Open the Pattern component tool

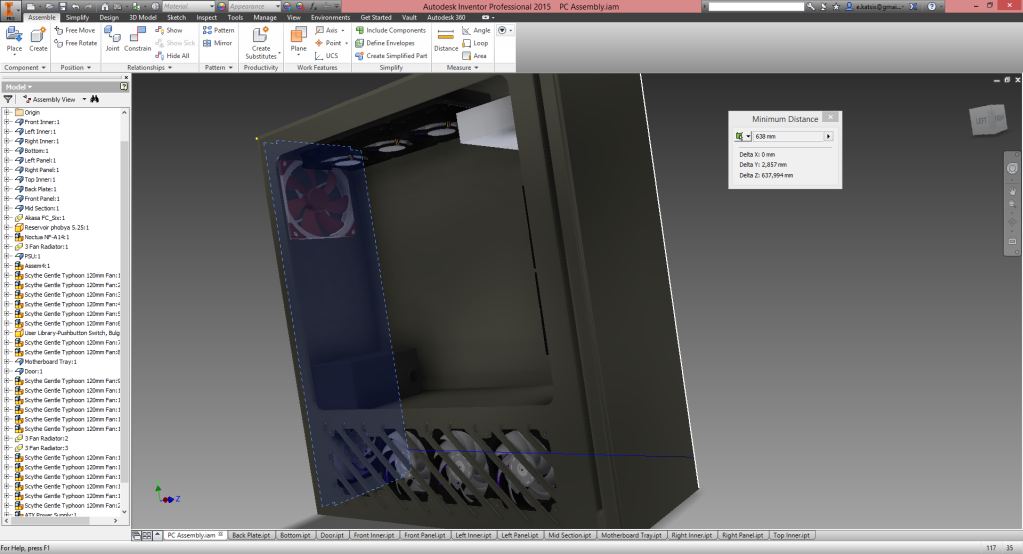coord(219,31)
